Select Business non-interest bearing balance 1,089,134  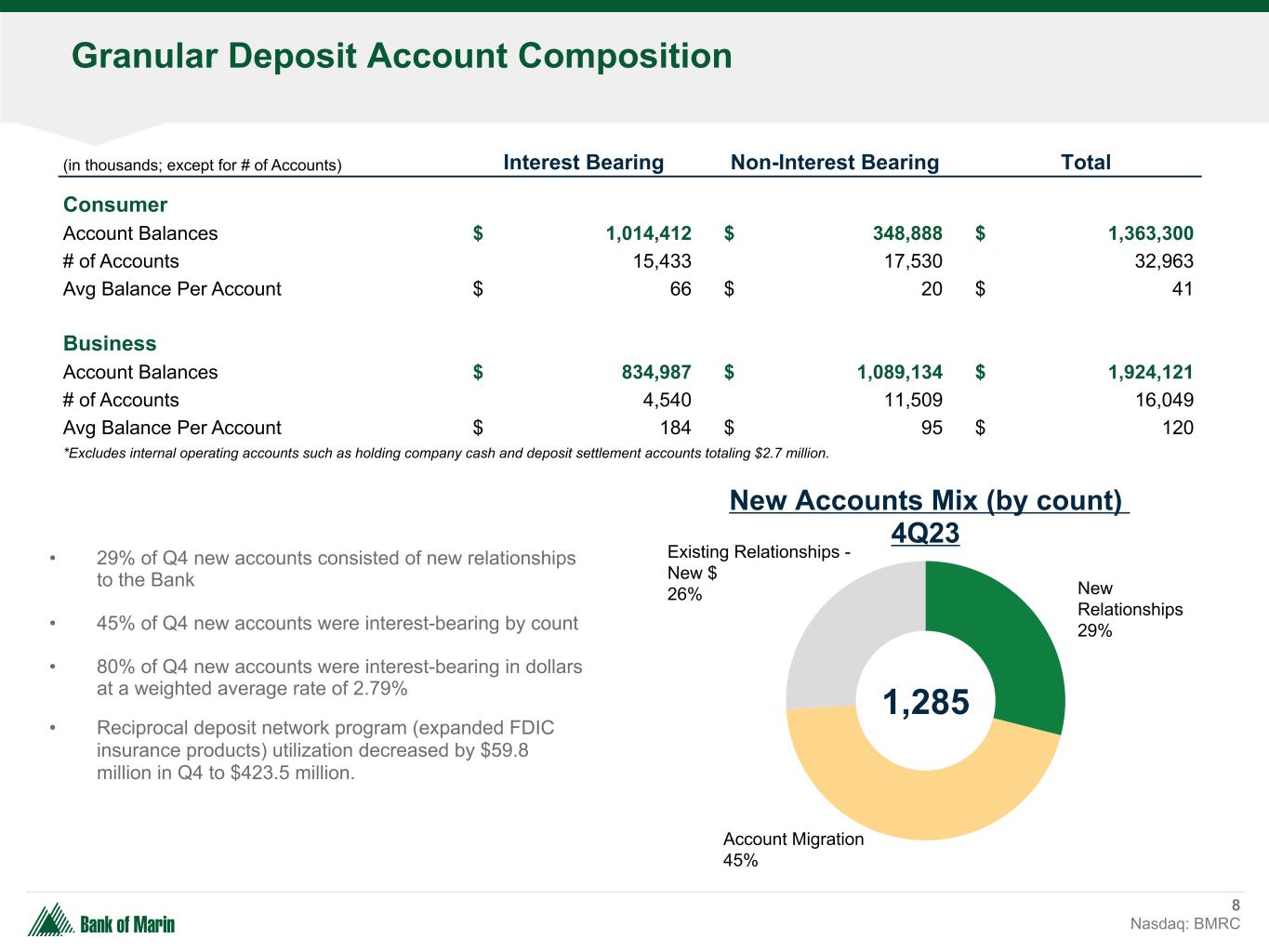[x=899, y=372]
